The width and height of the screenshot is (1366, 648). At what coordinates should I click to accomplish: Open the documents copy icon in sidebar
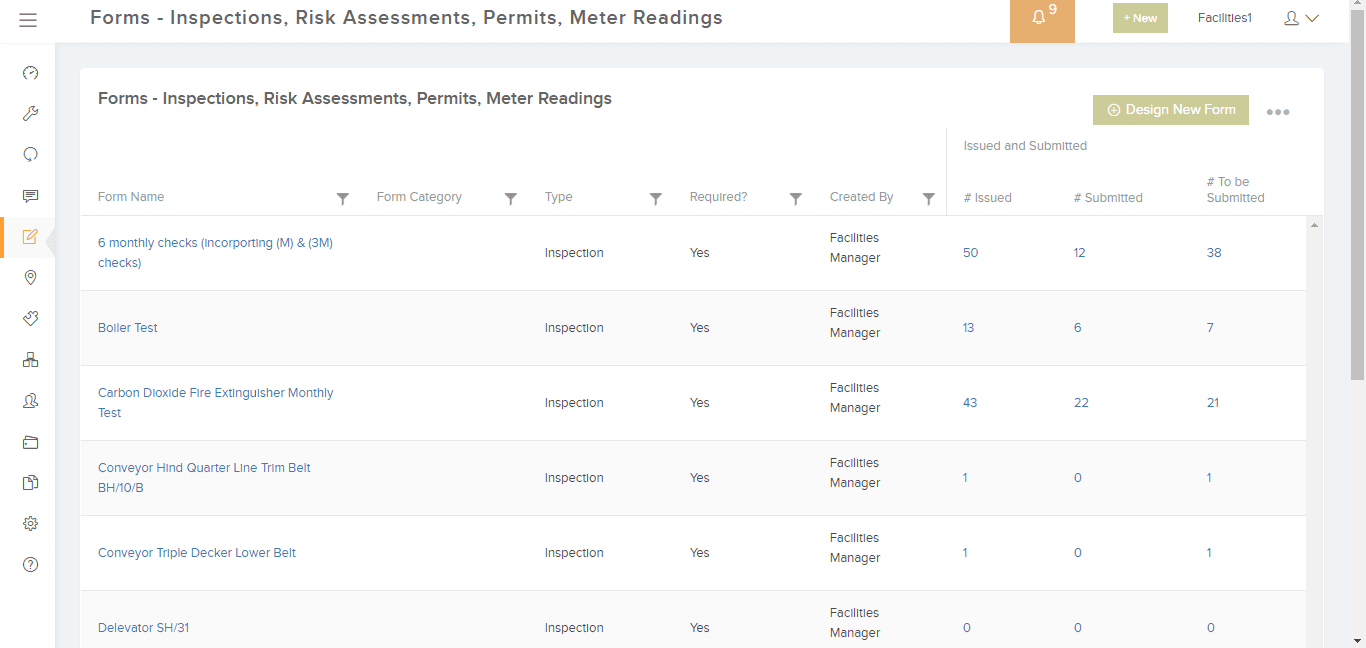[30, 483]
